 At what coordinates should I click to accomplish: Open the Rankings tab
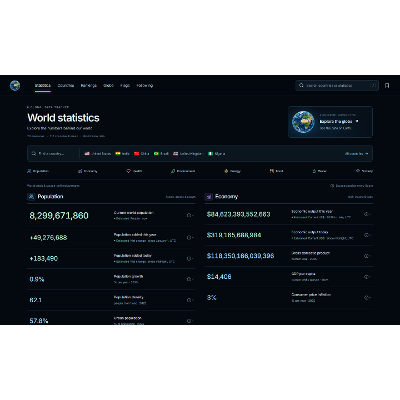(x=89, y=86)
